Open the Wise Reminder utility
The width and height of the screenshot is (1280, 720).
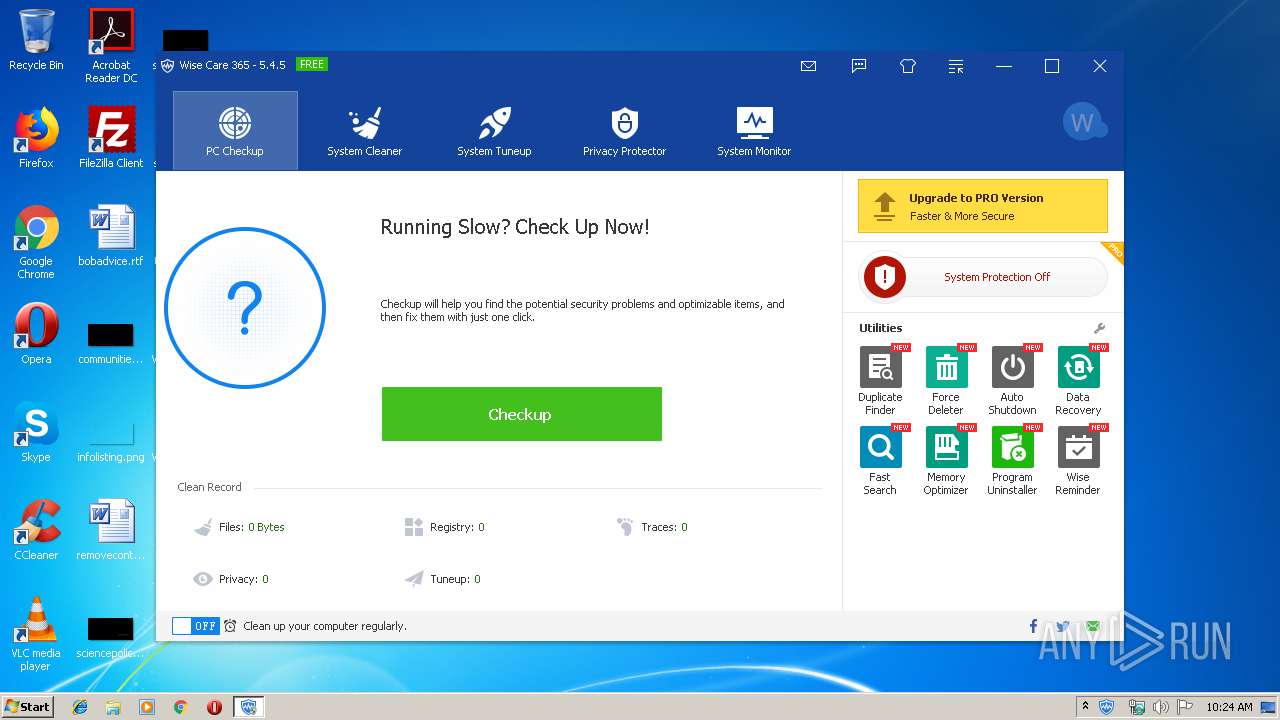[1078, 460]
